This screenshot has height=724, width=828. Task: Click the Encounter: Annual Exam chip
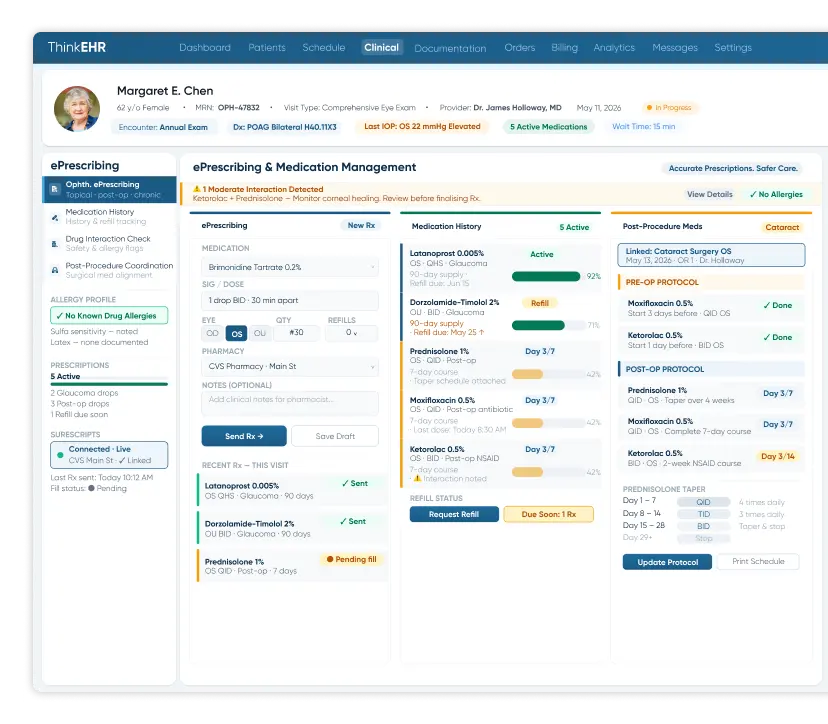pos(163,127)
